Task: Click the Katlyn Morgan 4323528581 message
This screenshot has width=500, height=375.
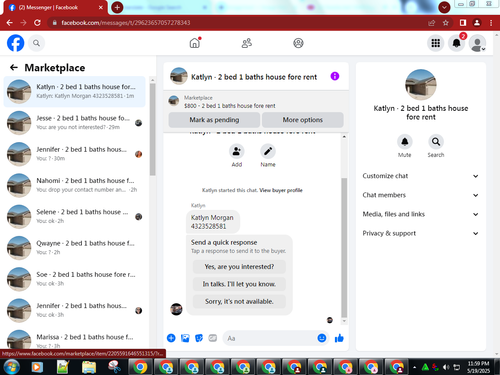Action: (x=213, y=222)
